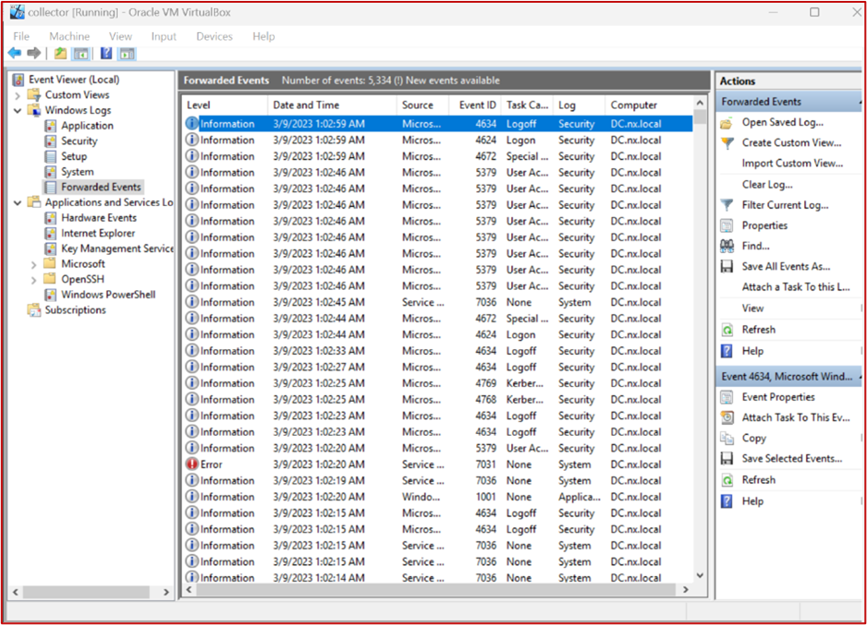The width and height of the screenshot is (867, 625).
Task: Click the Find binoculars action
Action: [x=755, y=246]
